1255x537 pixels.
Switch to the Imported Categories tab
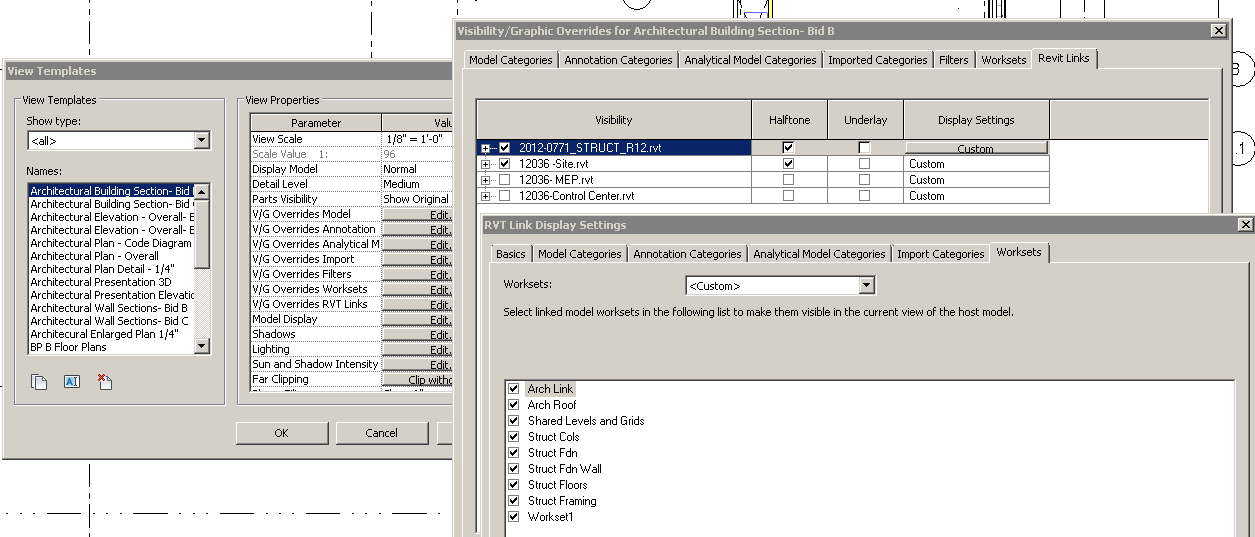tap(877, 60)
